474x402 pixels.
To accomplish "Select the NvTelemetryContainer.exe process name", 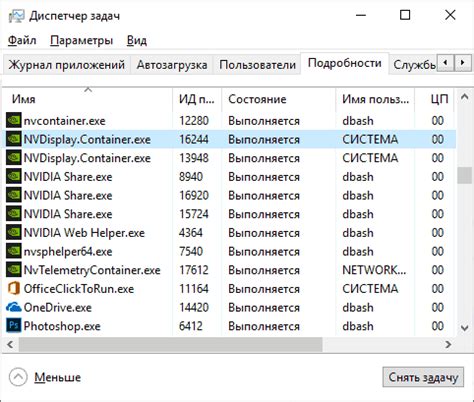I will 92,270.
